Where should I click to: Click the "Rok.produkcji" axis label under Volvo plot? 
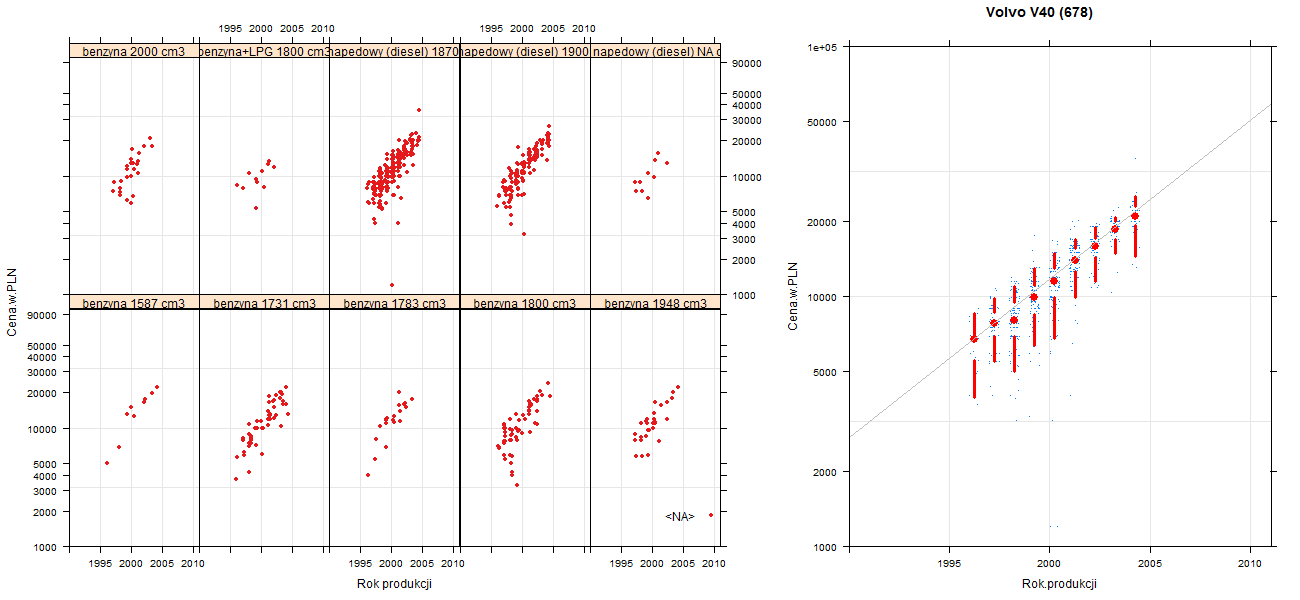pos(1060,584)
